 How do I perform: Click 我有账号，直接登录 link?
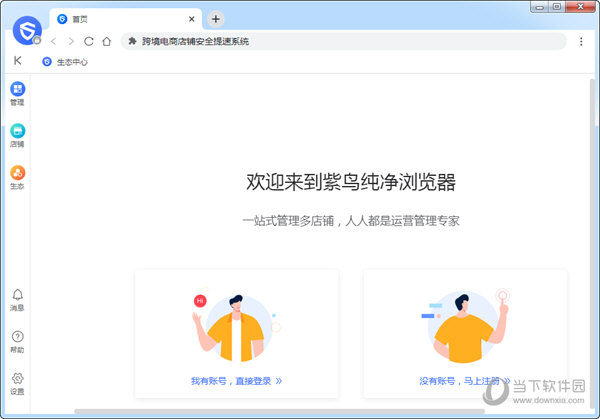[236, 381]
